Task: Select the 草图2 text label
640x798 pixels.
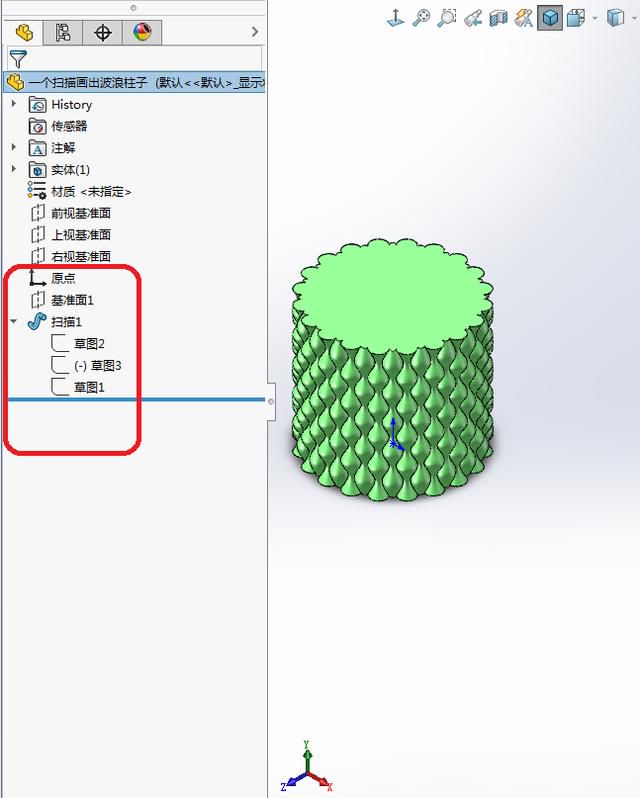Action: tap(89, 344)
